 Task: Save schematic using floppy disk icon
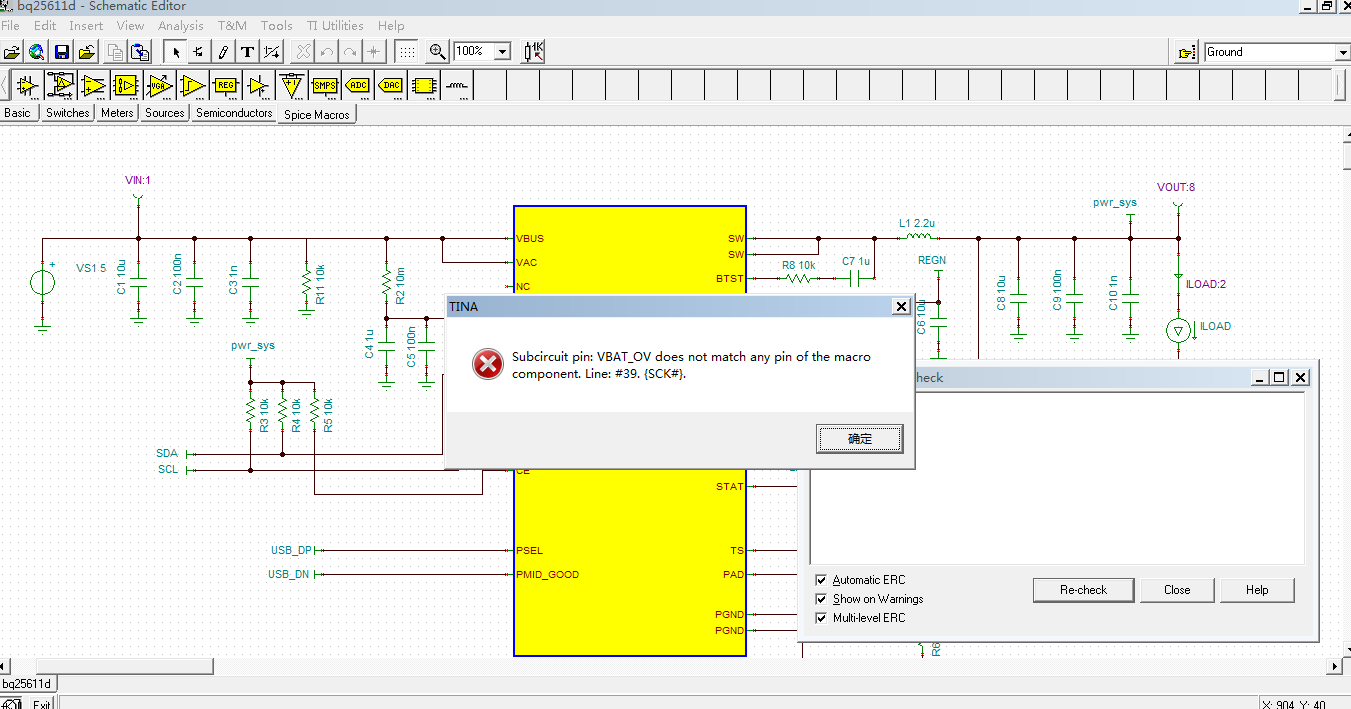tap(61, 52)
